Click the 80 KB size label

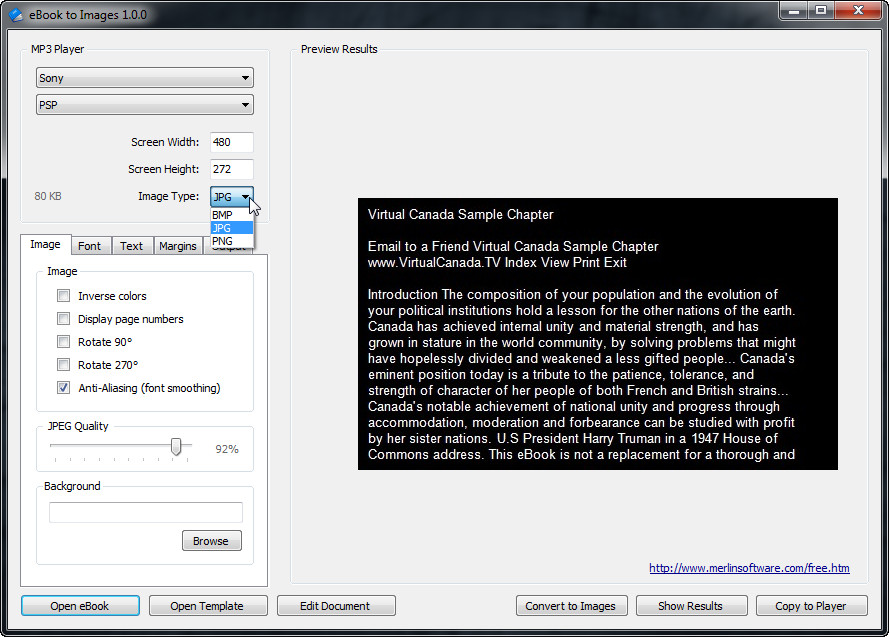48,196
